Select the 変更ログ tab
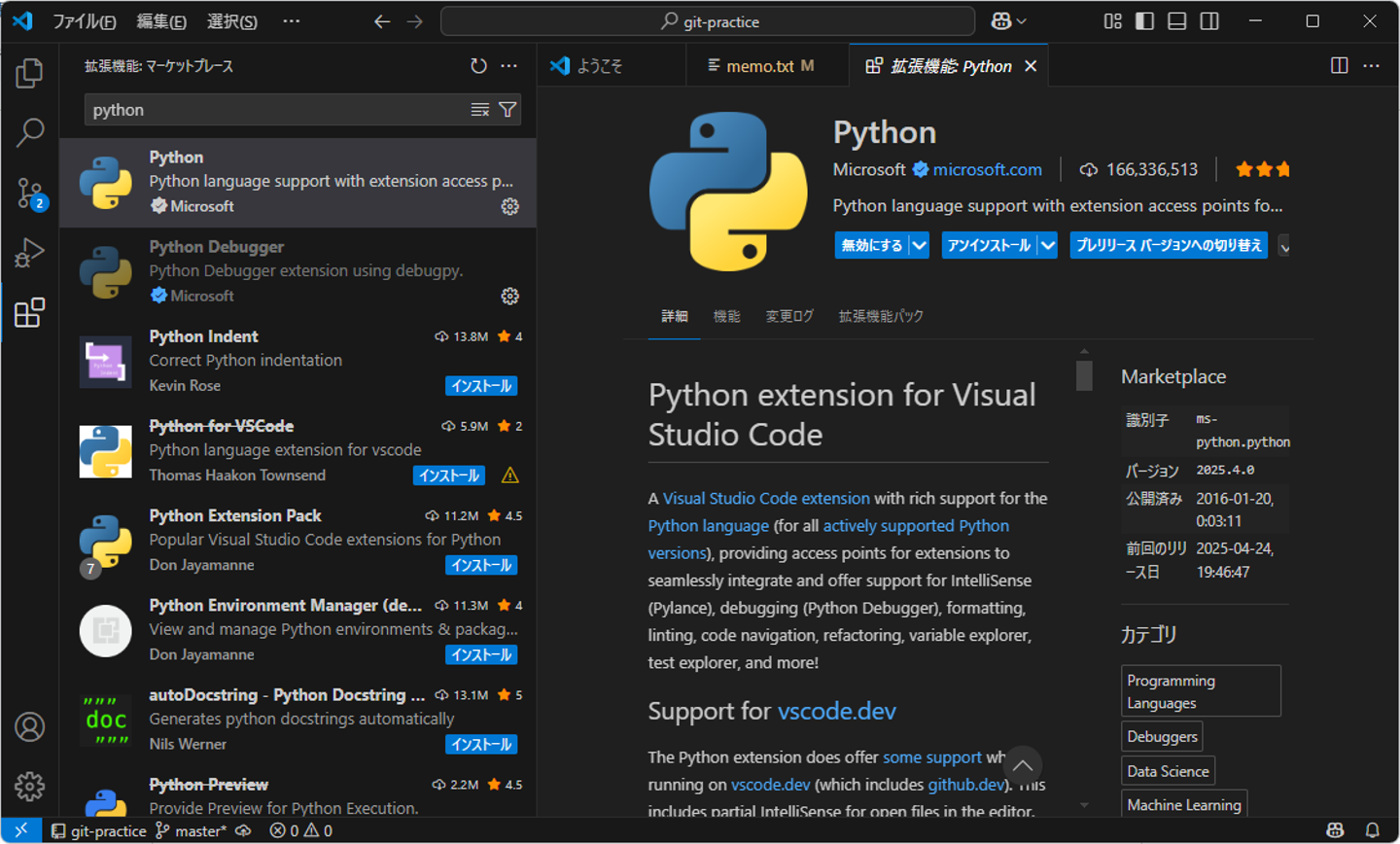This screenshot has width=1400, height=844. 788,316
